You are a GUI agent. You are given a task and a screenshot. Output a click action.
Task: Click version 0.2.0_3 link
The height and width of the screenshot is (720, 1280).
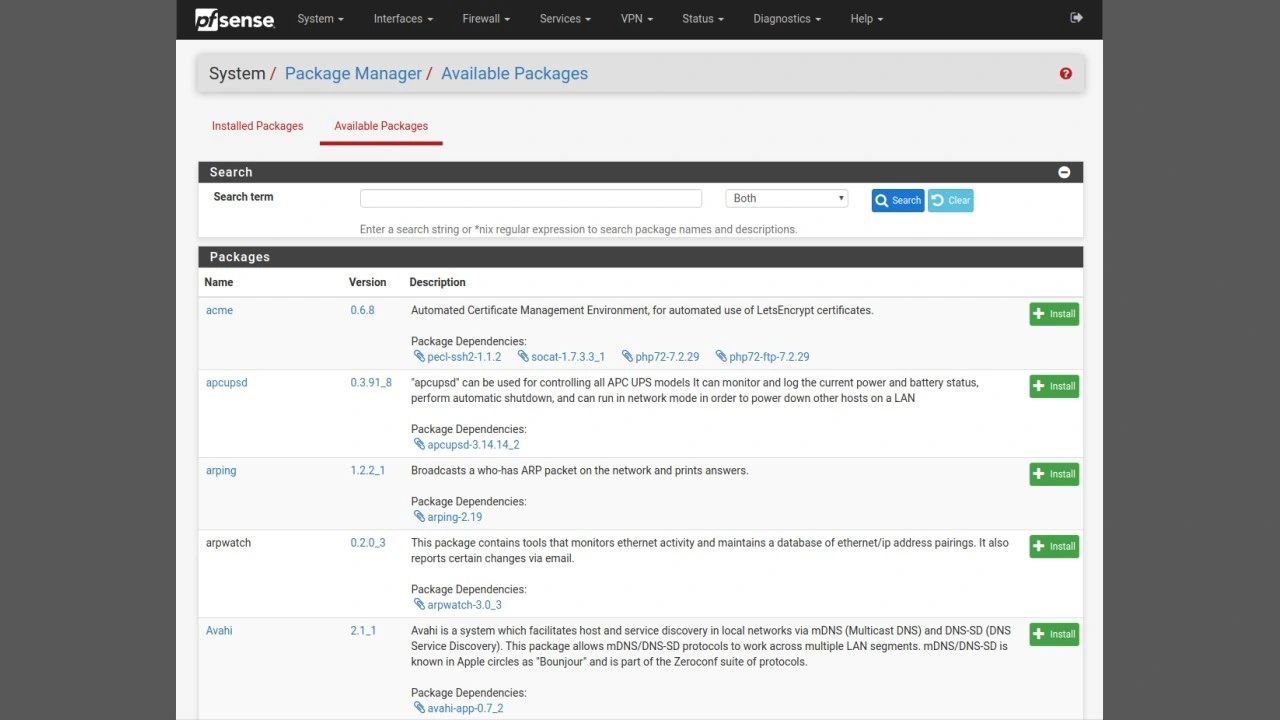367,542
